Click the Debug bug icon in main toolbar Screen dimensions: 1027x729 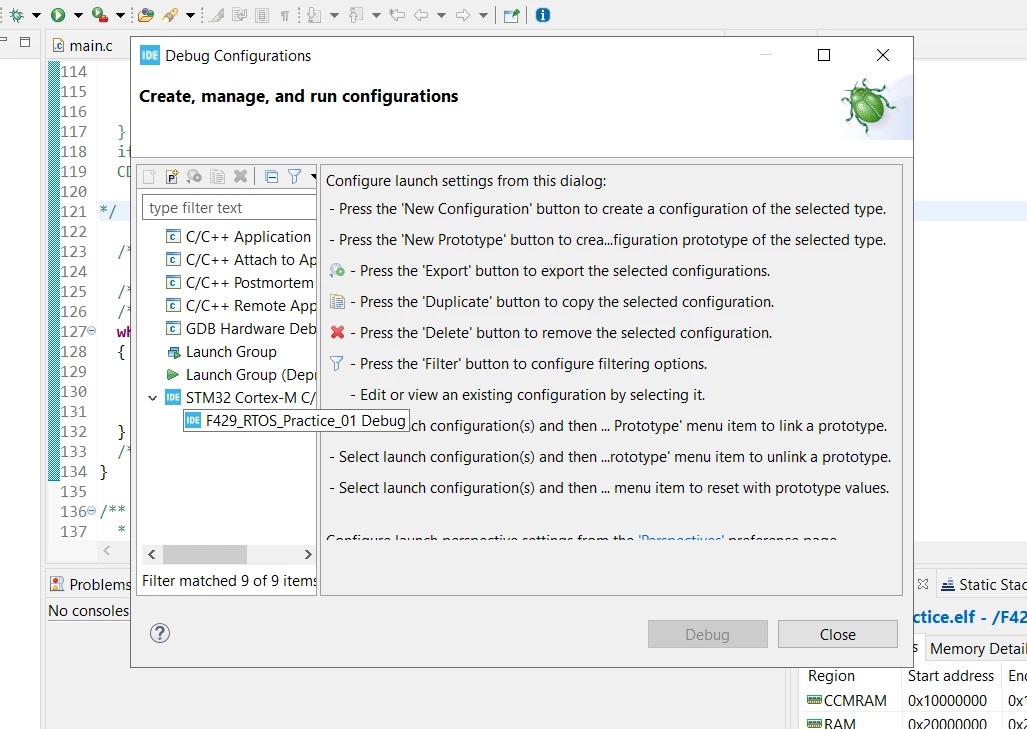(x=16, y=15)
